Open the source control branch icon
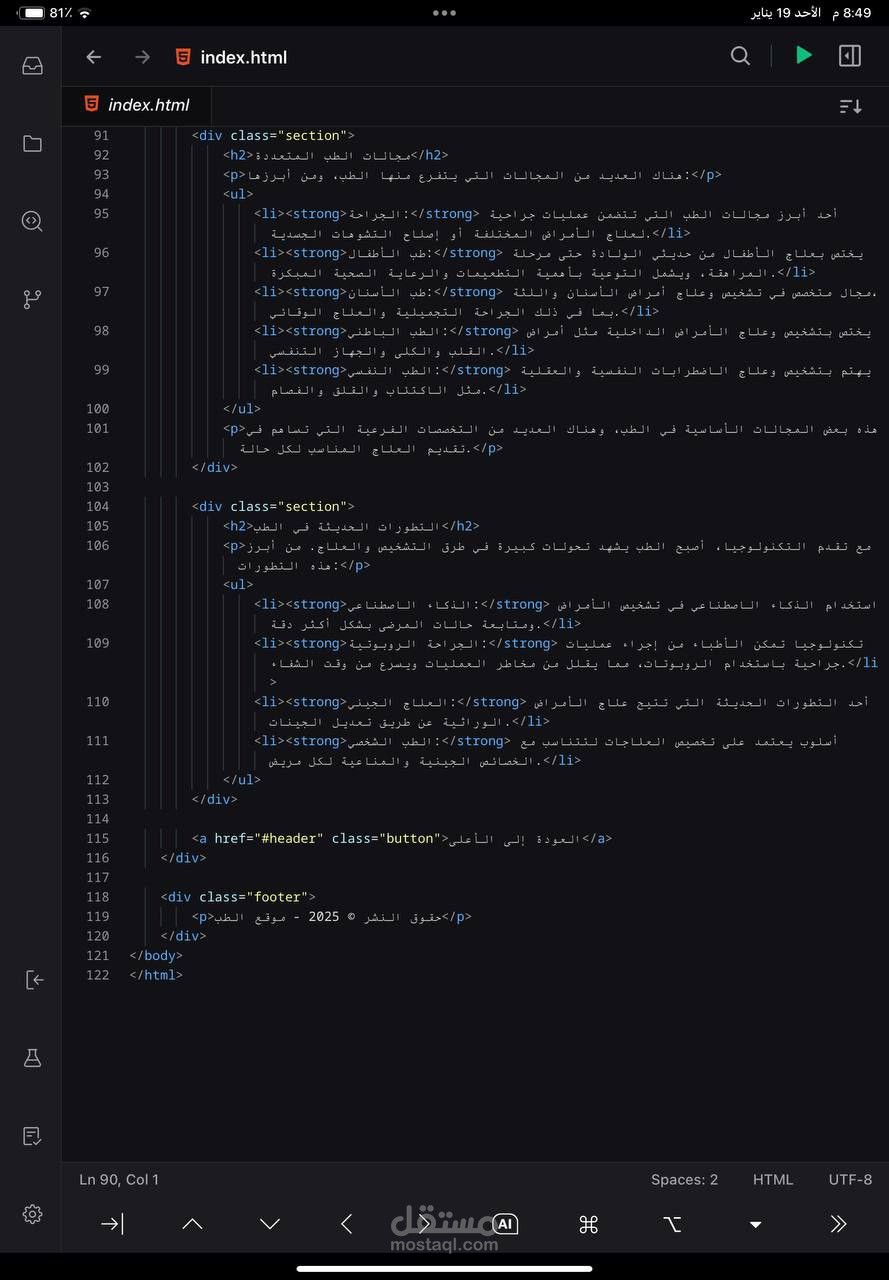Screen dimensions: 889x1280 point(32,299)
